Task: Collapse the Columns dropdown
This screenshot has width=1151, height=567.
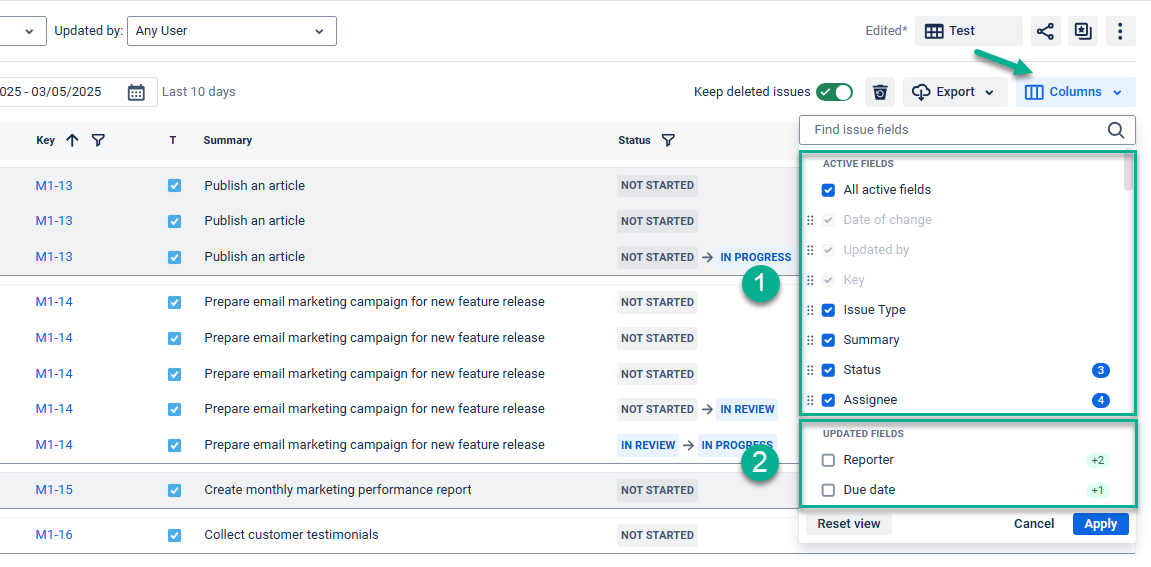Action: point(1075,93)
